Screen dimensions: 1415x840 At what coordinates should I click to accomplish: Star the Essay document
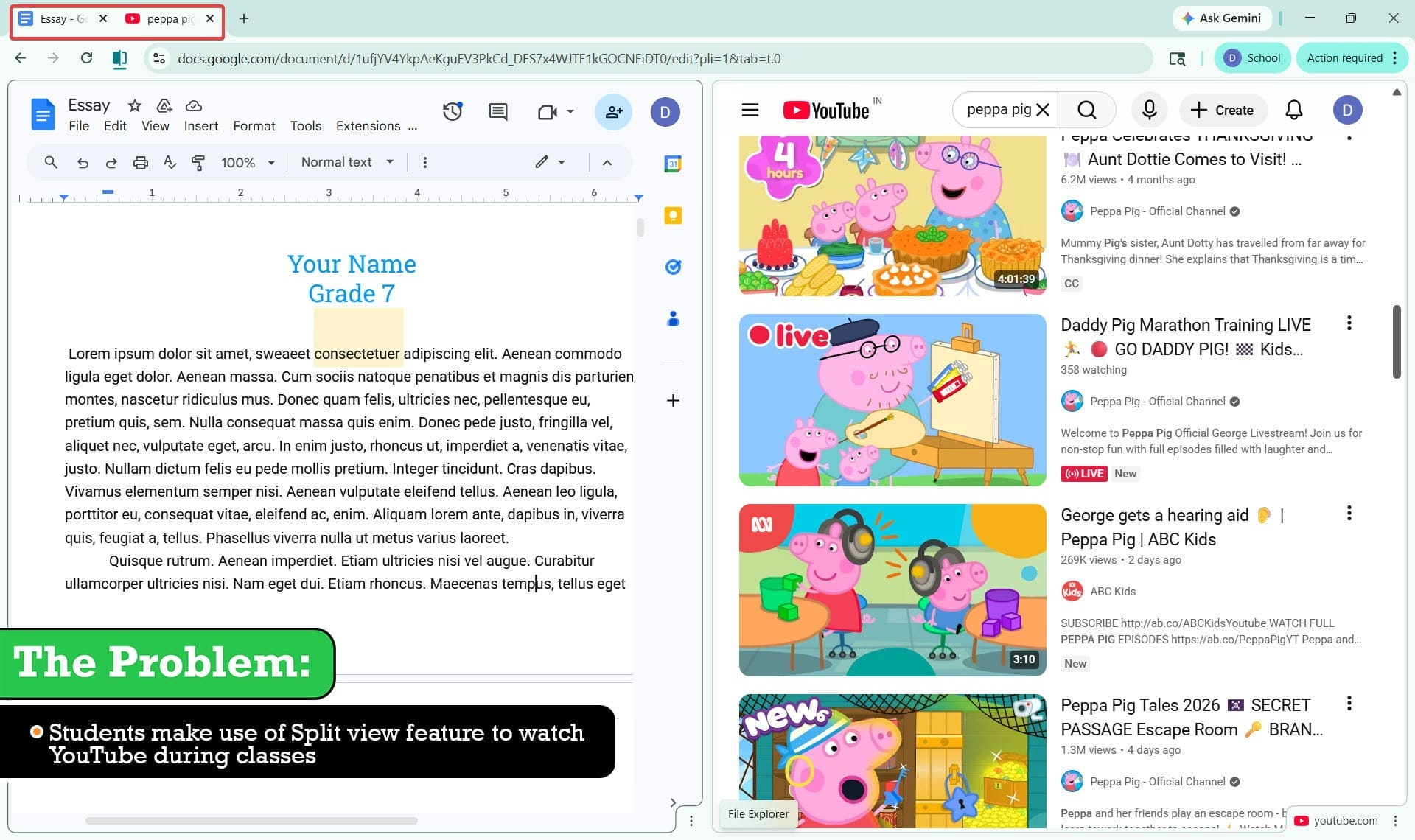[x=134, y=105]
